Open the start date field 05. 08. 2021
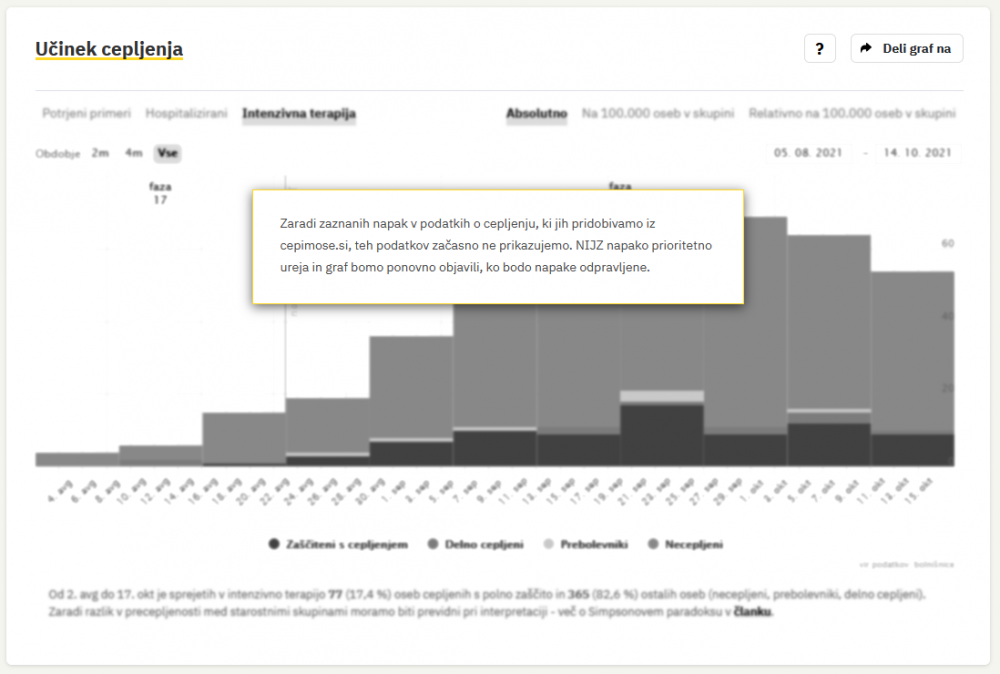This screenshot has height=674, width=1000. (808, 153)
